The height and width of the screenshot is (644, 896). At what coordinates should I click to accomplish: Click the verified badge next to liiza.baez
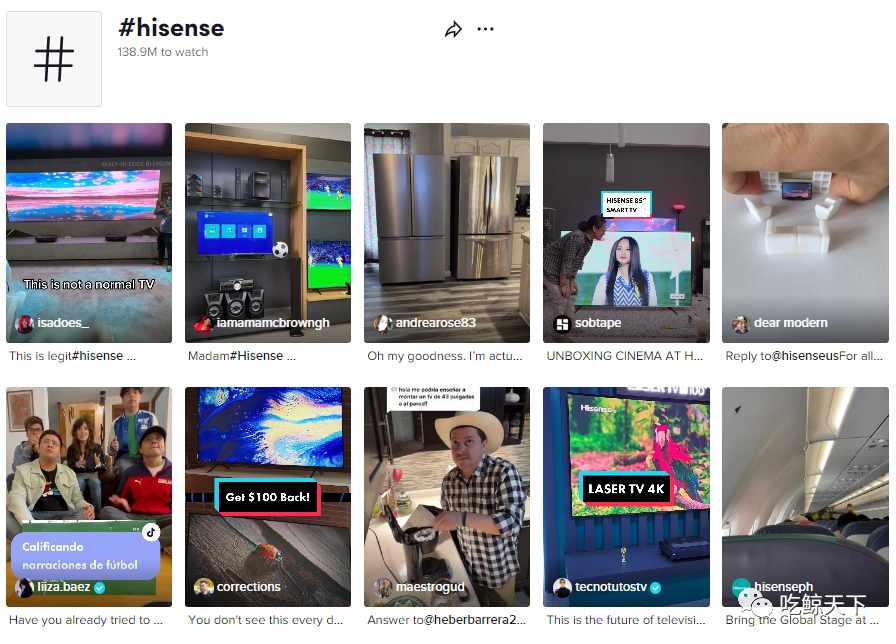(x=99, y=587)
